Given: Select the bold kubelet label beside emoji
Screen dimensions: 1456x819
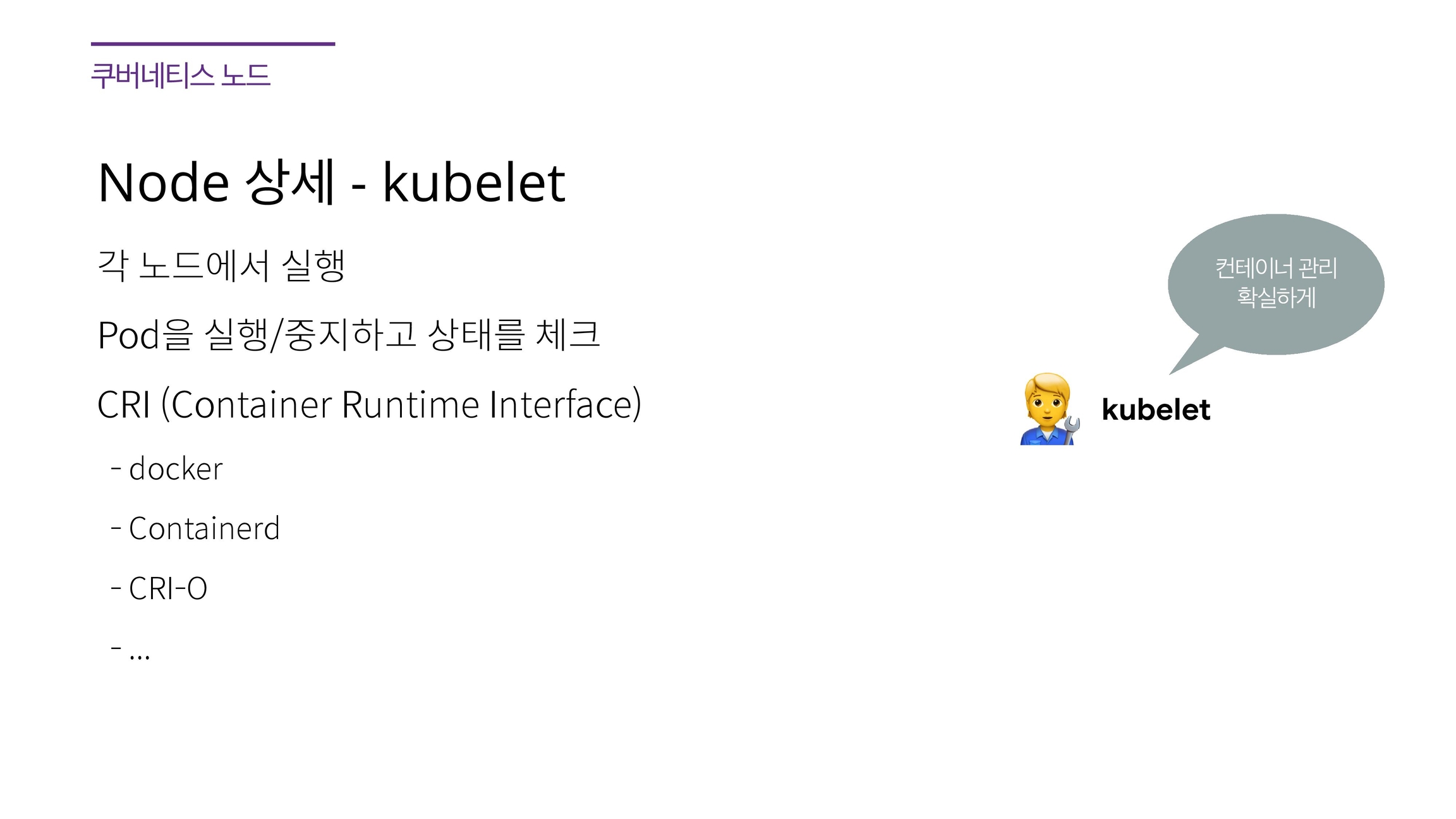Looking at the screenshot, I should tap(1156, 409).
